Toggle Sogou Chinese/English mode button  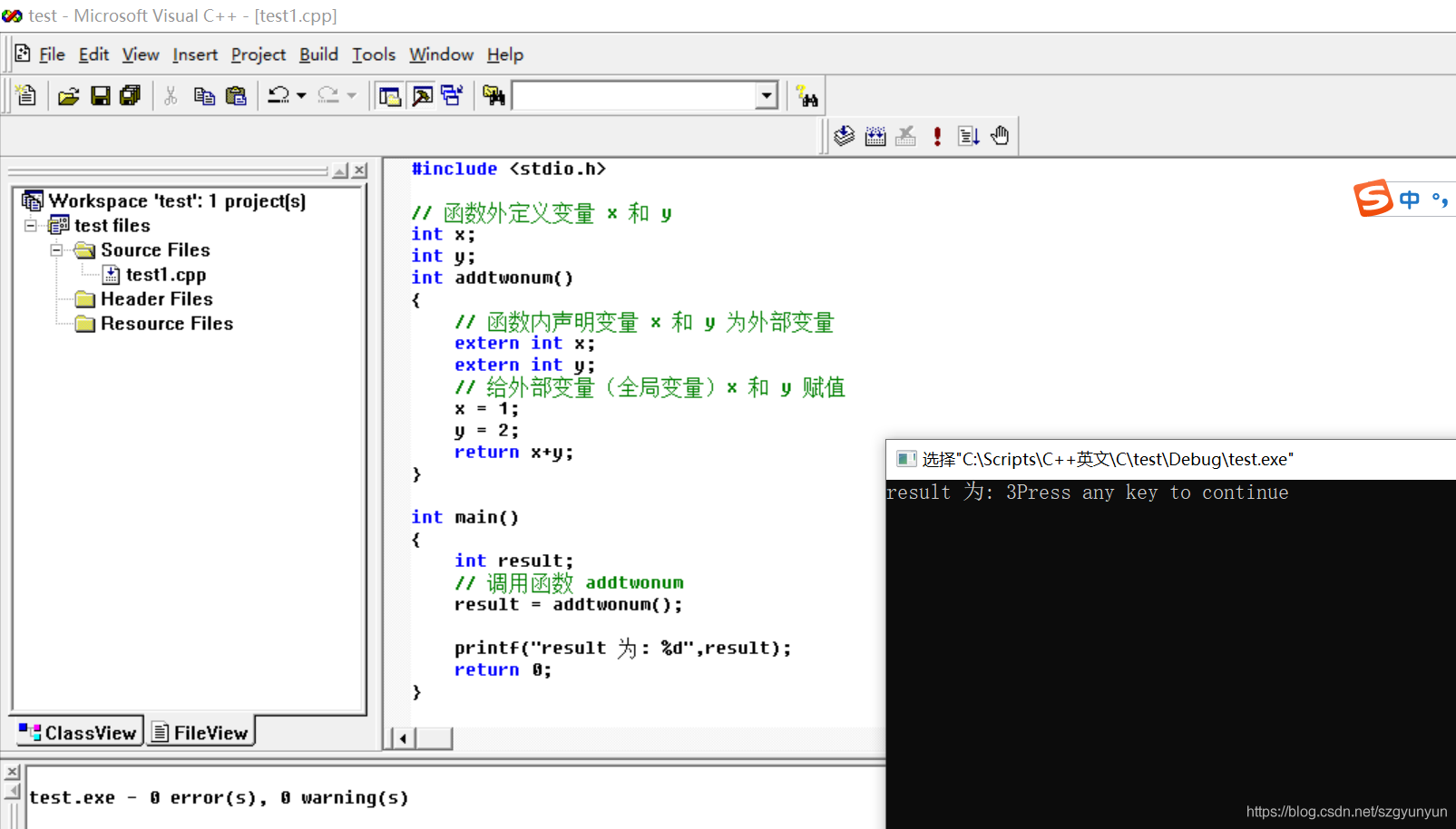point(1409,200)
